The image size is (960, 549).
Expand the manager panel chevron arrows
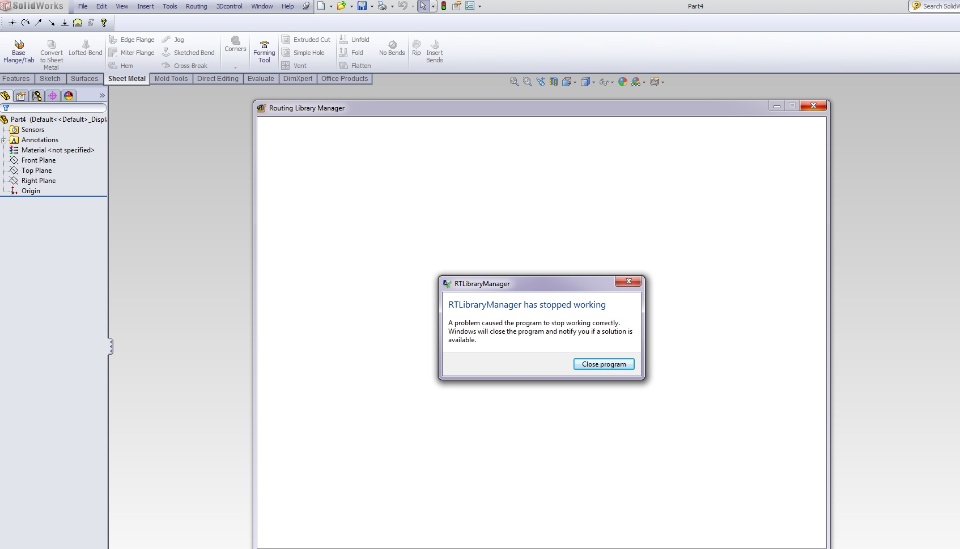pos(102,95)
